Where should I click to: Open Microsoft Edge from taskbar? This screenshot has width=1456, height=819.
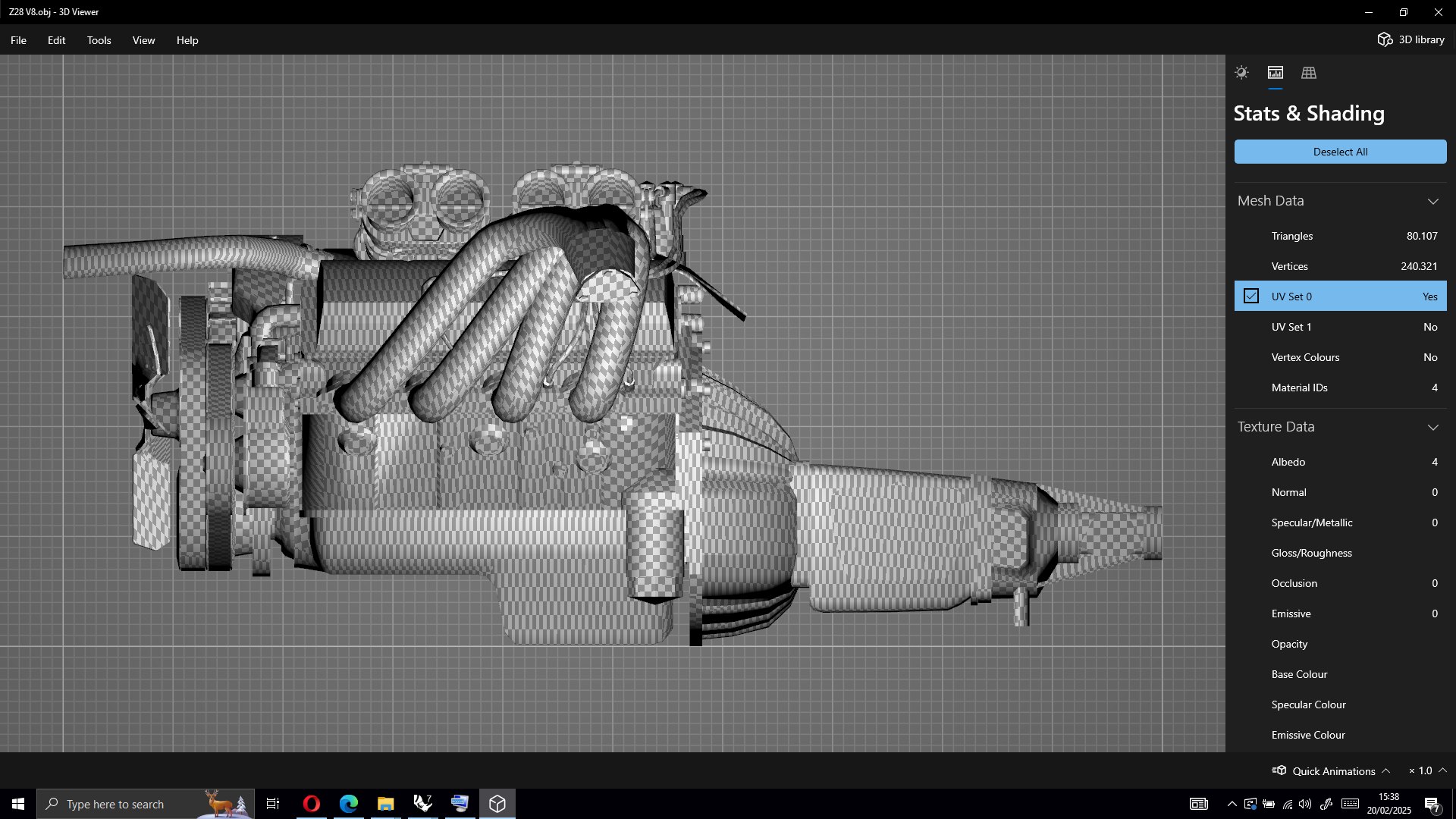pos(348,804)
